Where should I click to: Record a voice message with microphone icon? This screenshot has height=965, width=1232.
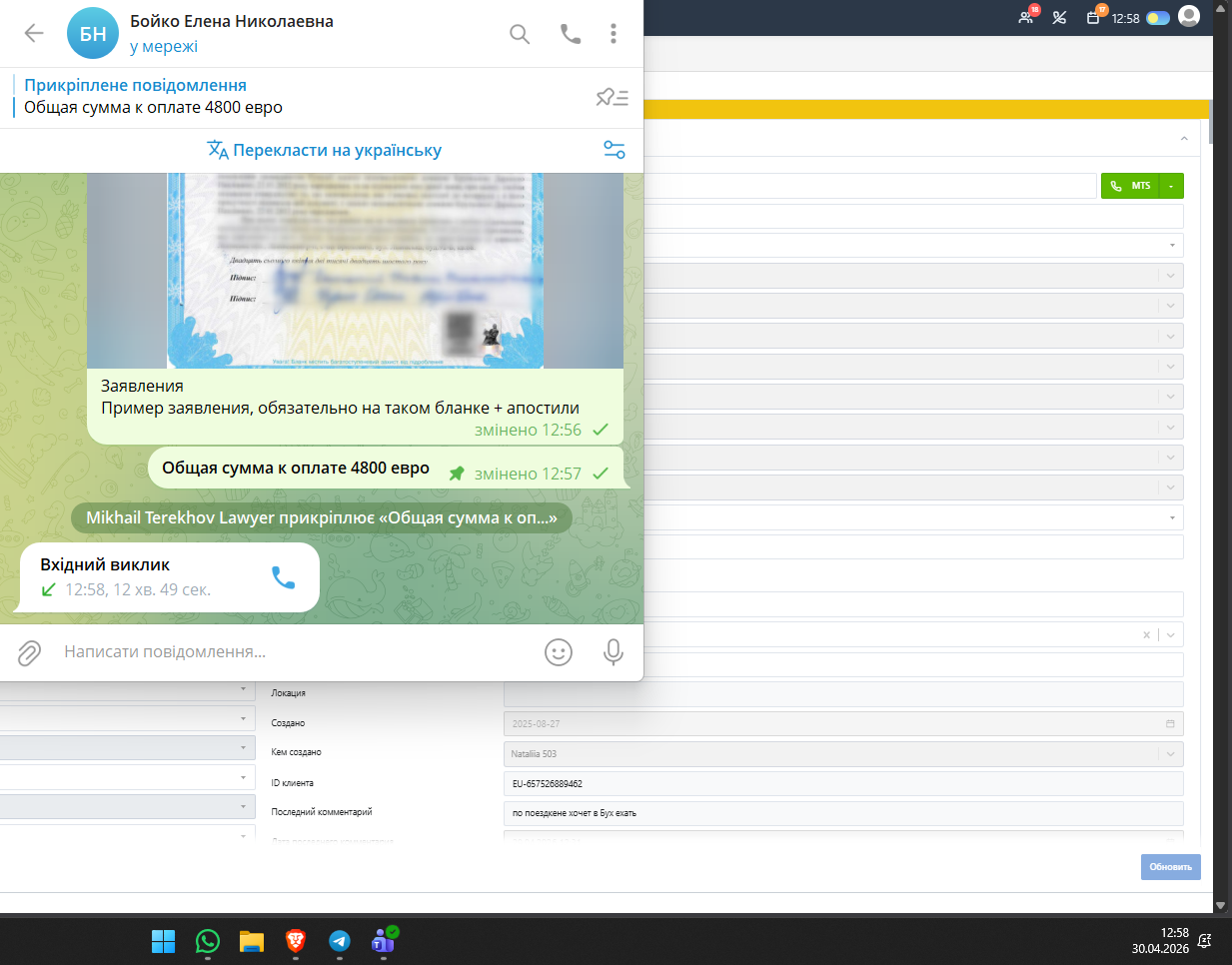[x=614, y=652]
